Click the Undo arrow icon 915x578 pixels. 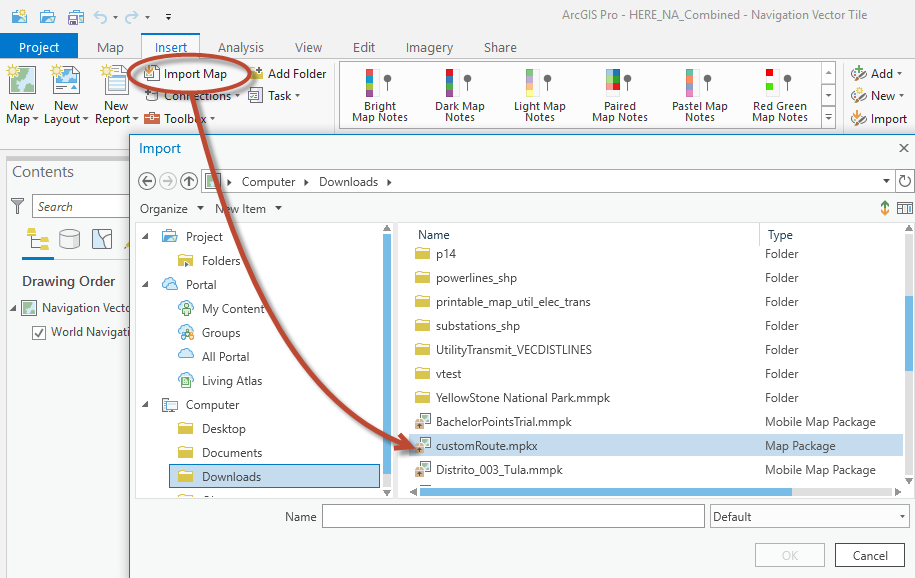coord(101,17)
